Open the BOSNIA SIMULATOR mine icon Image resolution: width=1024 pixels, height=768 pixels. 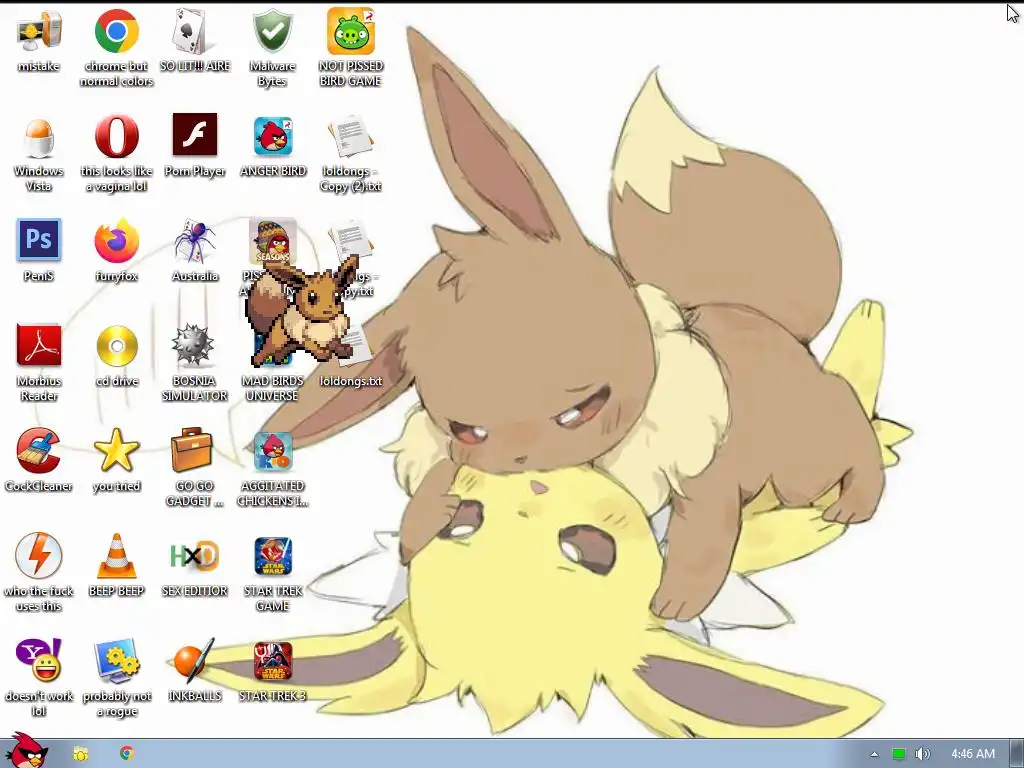(193, 345)
